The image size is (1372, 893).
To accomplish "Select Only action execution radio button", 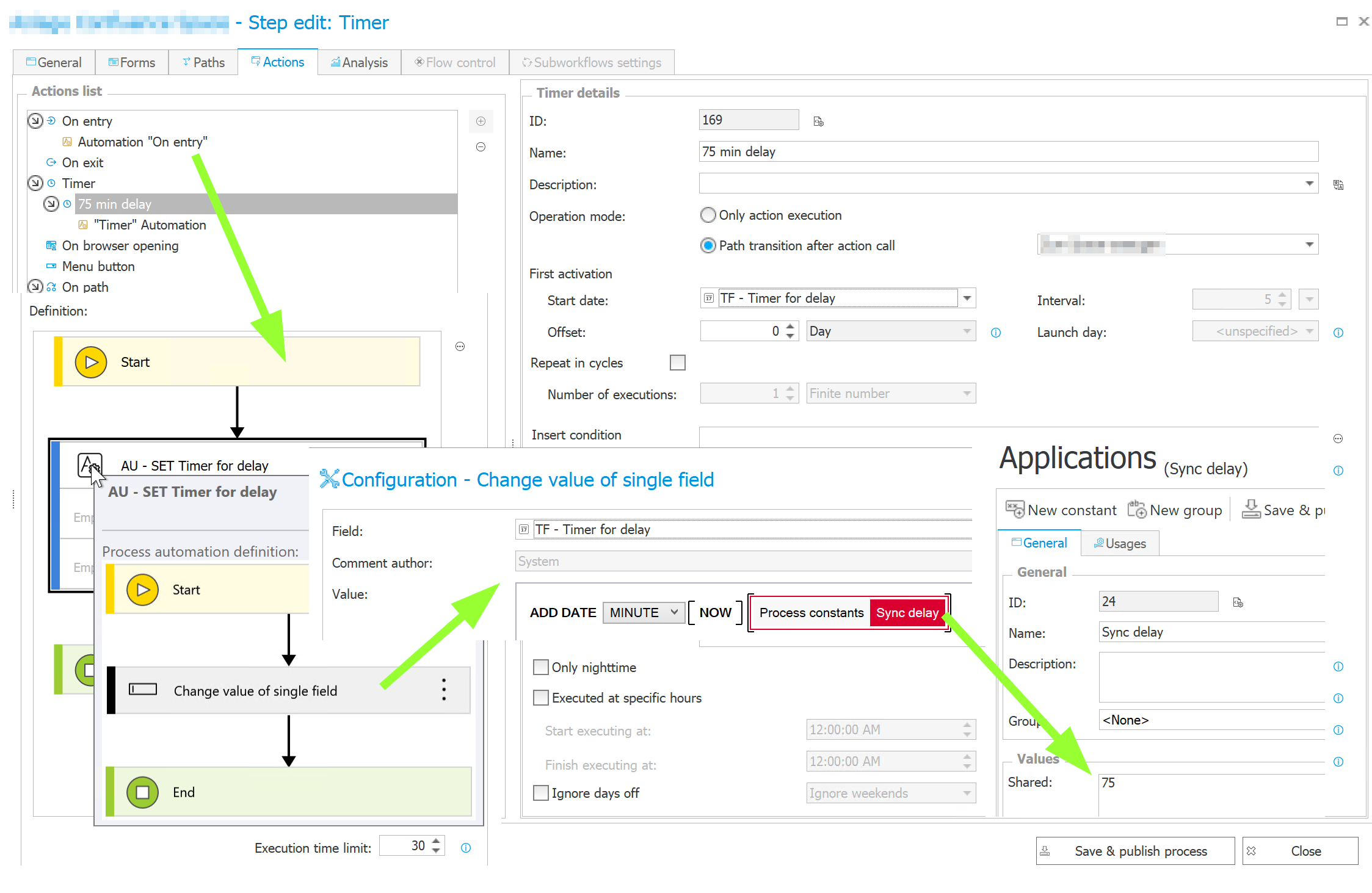I will 708,215.
